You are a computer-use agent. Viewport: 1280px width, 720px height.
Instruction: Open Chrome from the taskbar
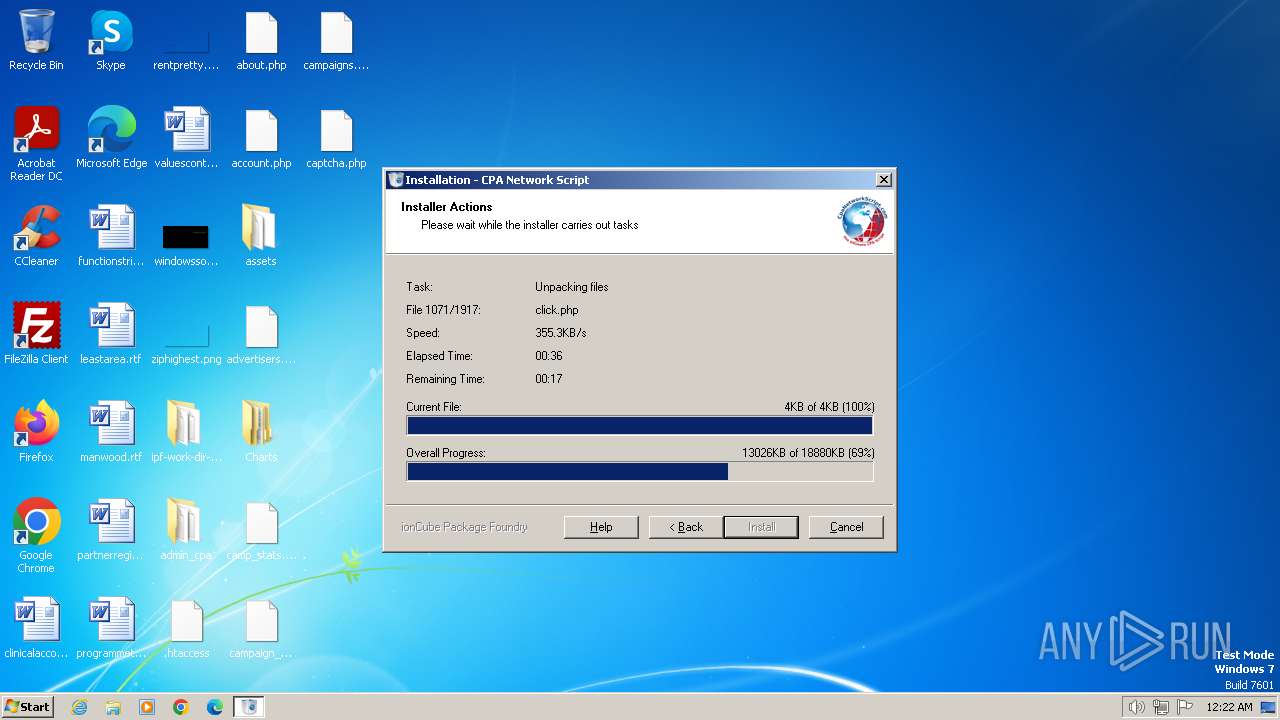pos(181,707)
